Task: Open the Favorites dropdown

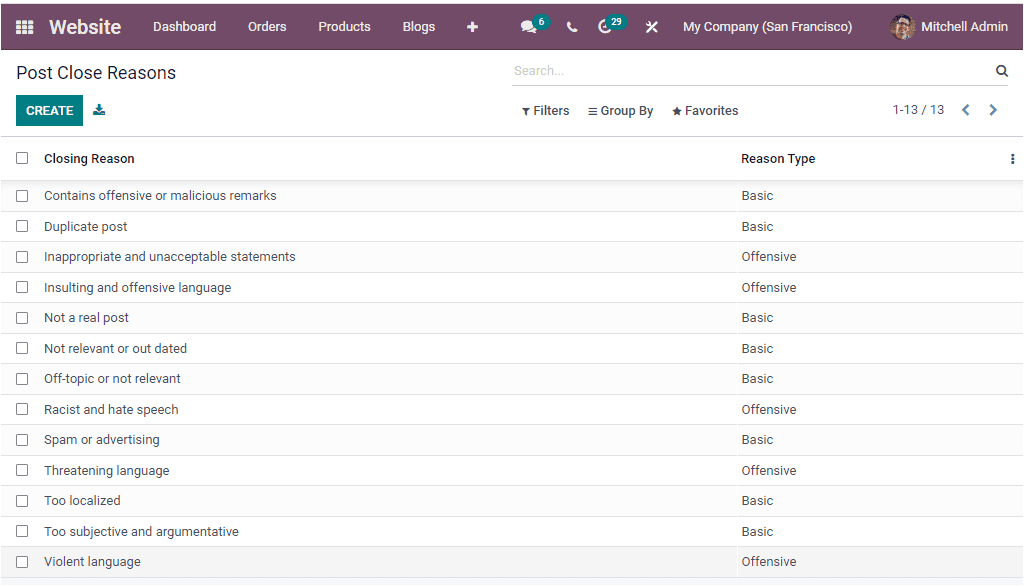Action: (704, 110)
